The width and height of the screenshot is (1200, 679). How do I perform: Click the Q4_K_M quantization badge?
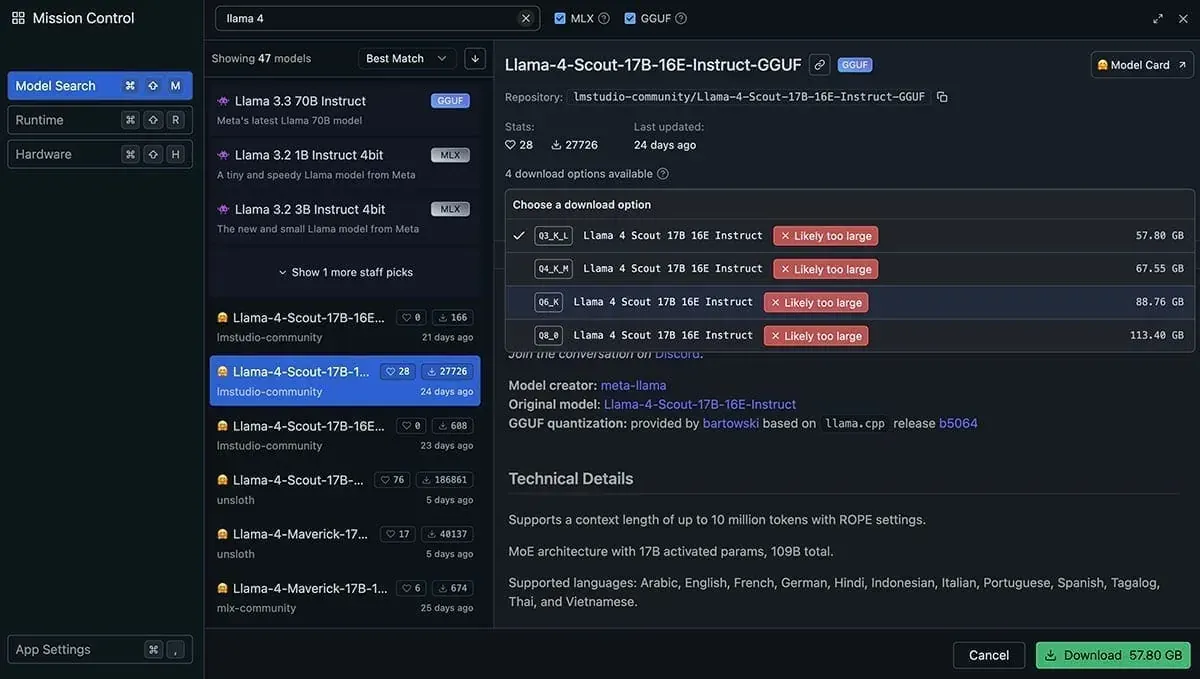[553, 269]
